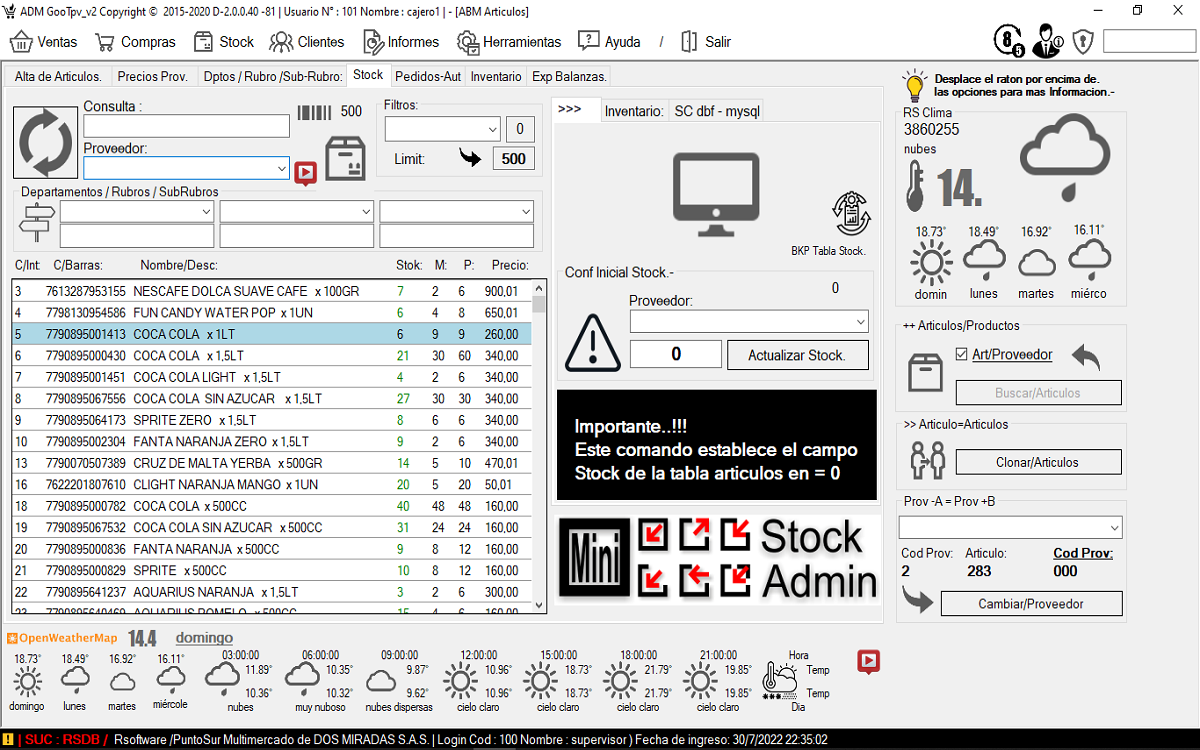Screen dimensions: 1200x750
Task: Click the Mini Stock Admin logo
Action: point(718,559)
